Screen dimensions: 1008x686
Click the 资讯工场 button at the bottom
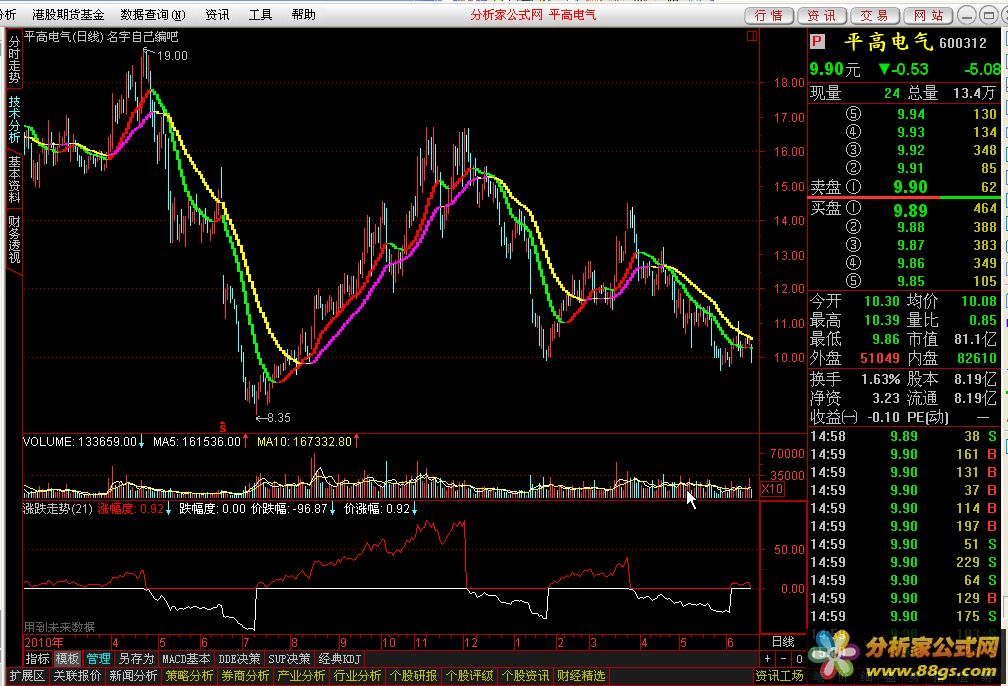(779, 676)
